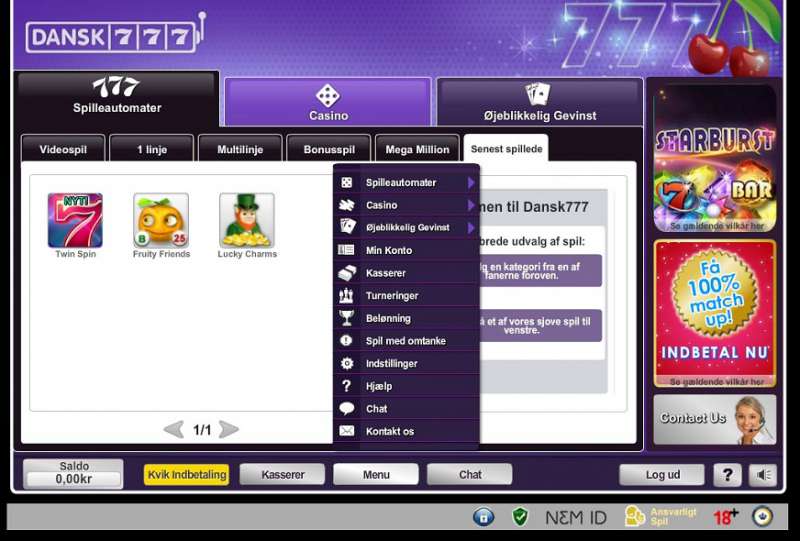Viewport: 800px width, 541px height.
Task: Switch to the Mega Million tab
Action: (x=417, y=149)
